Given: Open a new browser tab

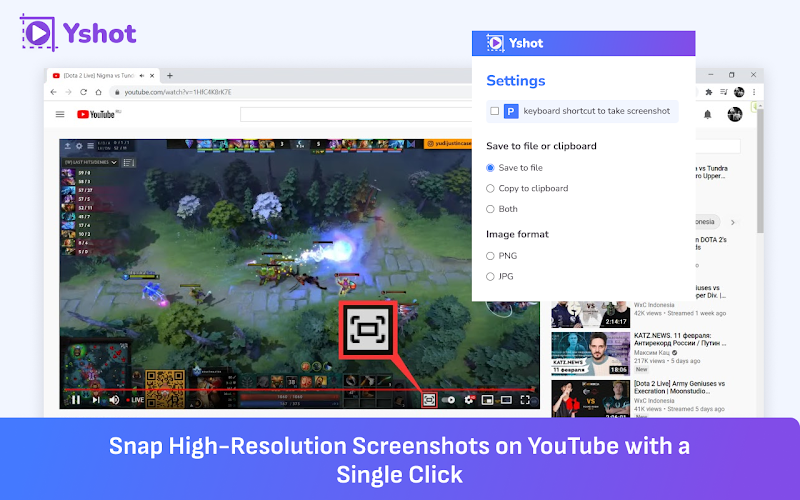Looking at the screenshot, I should click(170, 76).
